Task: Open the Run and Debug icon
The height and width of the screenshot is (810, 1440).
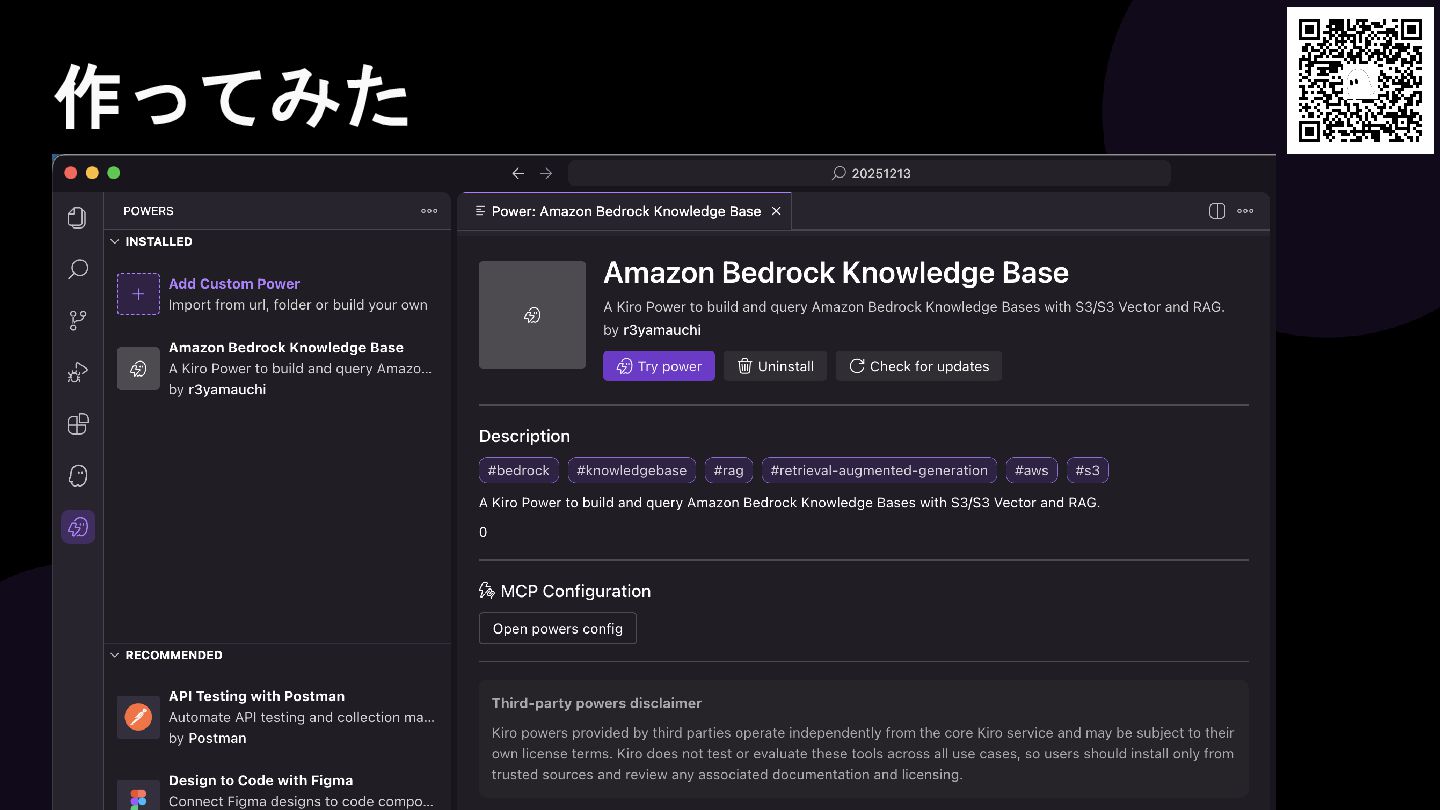Action: pyautogui.click(x=77, y=372)
